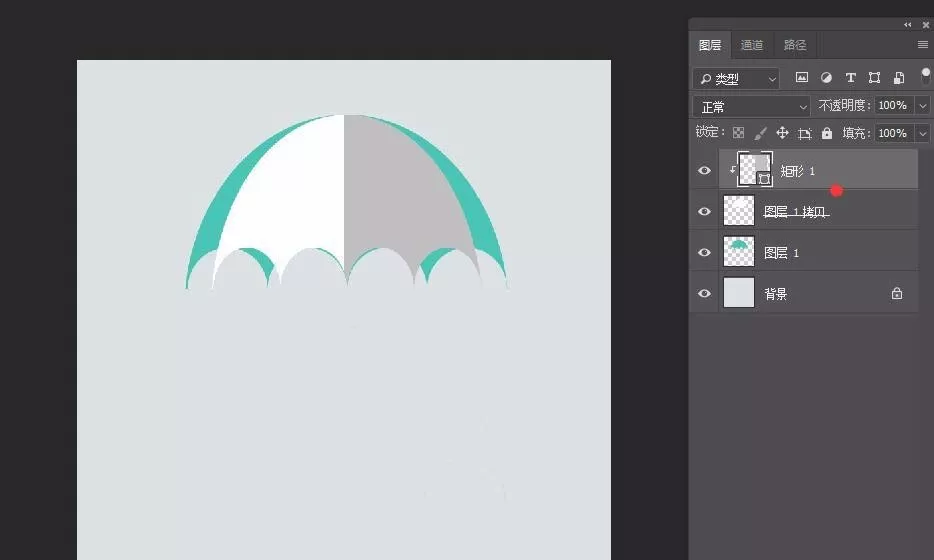Select the 背景 layer thumbnail
This screenshot has width=934, height=560.
(x=739, y=293)
